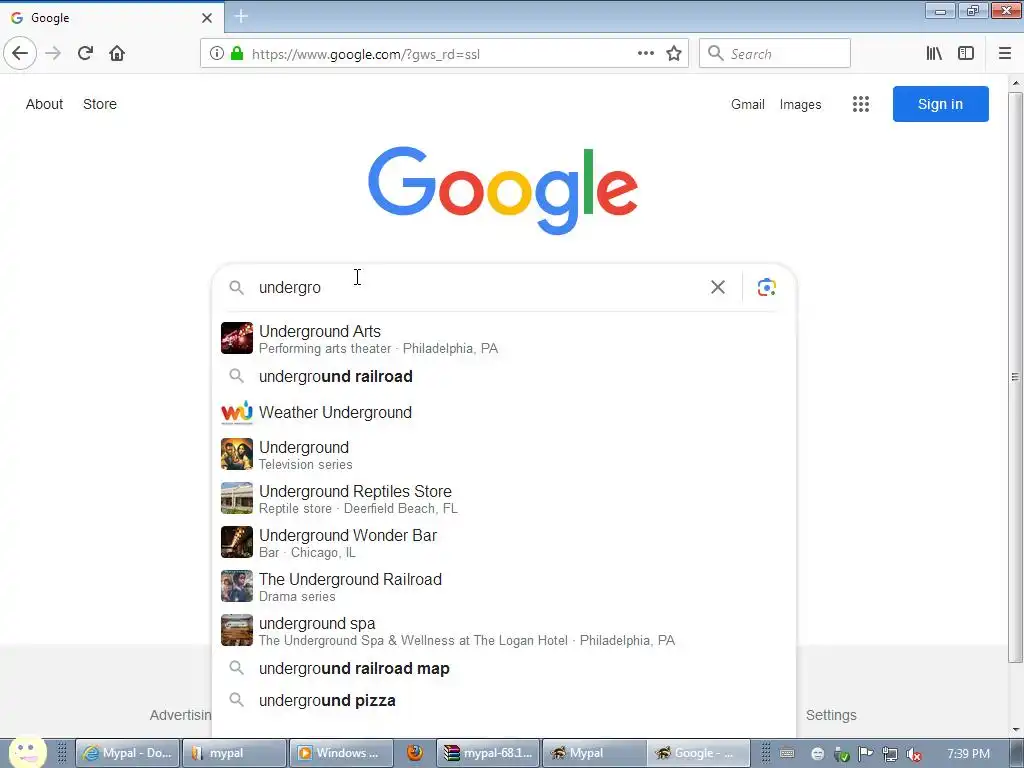
Task: Select the Underground Arts suggestion thumbnail
Action: coord(236,338)
